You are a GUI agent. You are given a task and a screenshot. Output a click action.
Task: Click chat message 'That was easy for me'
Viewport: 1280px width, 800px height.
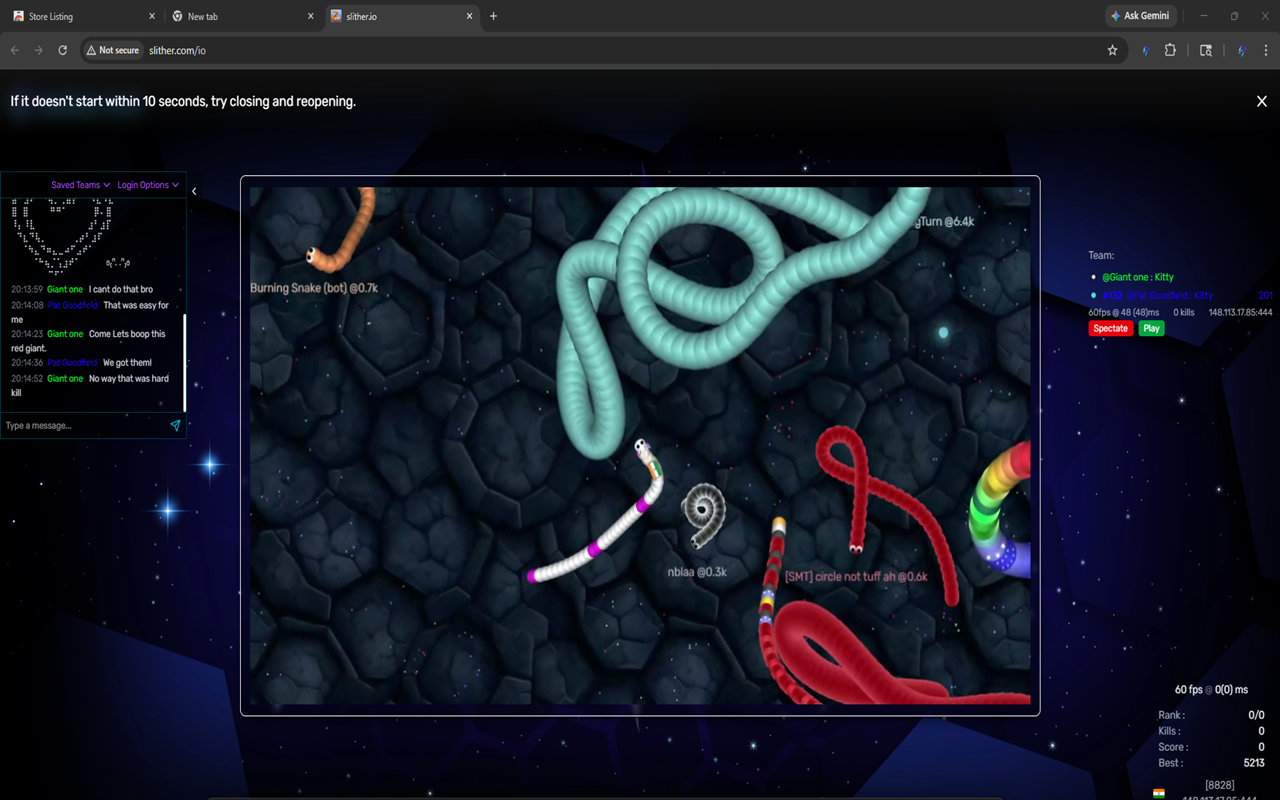[90, 312]
